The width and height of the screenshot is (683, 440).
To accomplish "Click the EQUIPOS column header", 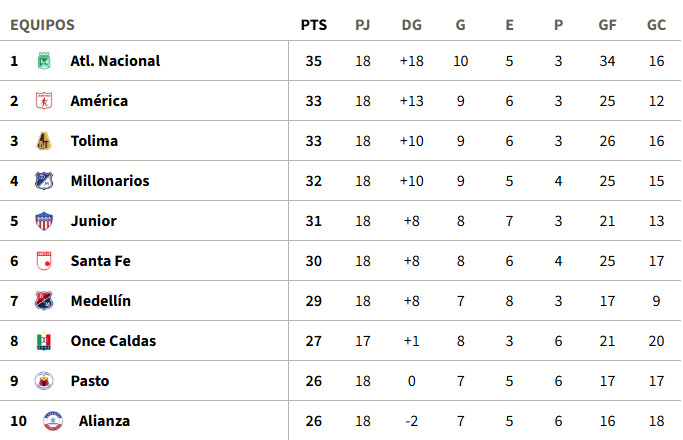I will (x=42, y=25).
